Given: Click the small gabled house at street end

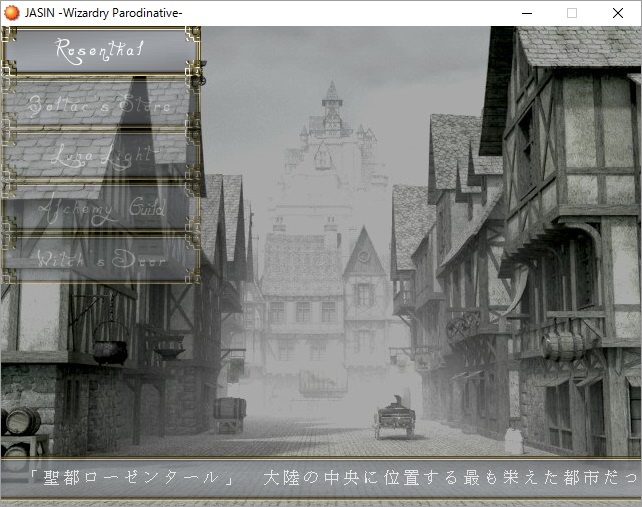Looking at the screenshot, I should (364, 285).
